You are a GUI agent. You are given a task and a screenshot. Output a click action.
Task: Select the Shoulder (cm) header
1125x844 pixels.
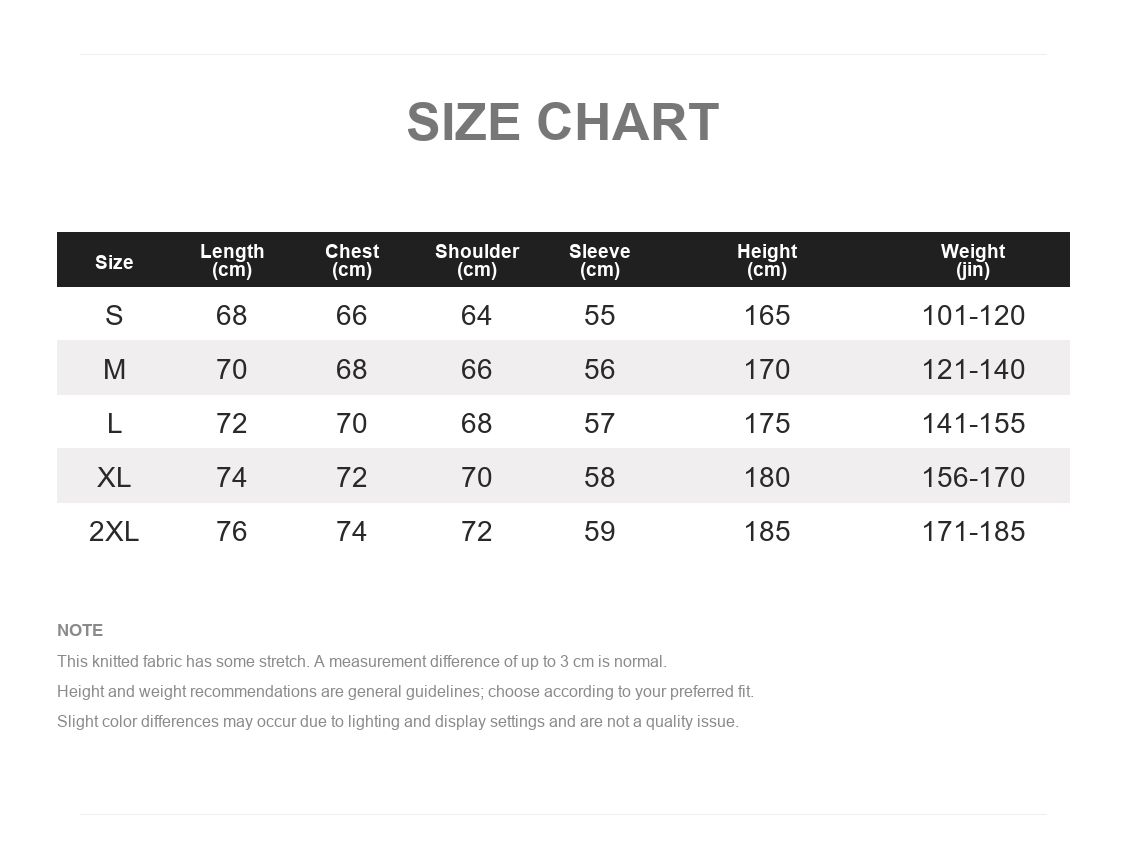click(x=476, y=261)
